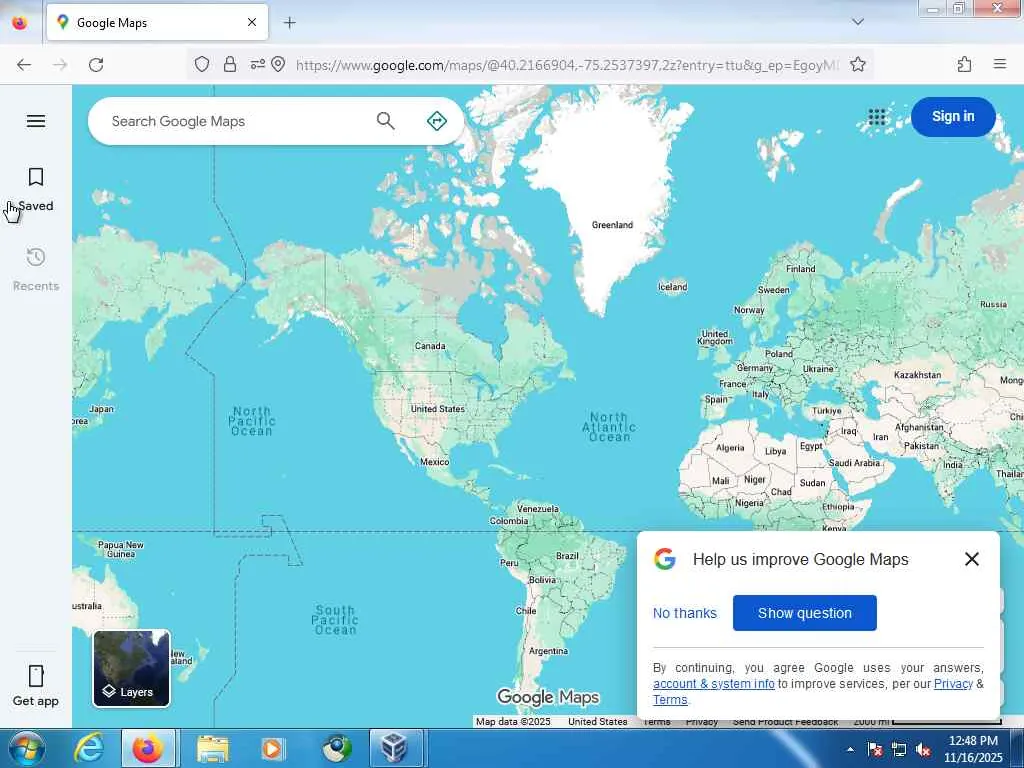The image size is (1024, 768).
Task: Open Directions with the blue diamond icon
Action: (x=436, y=121)
